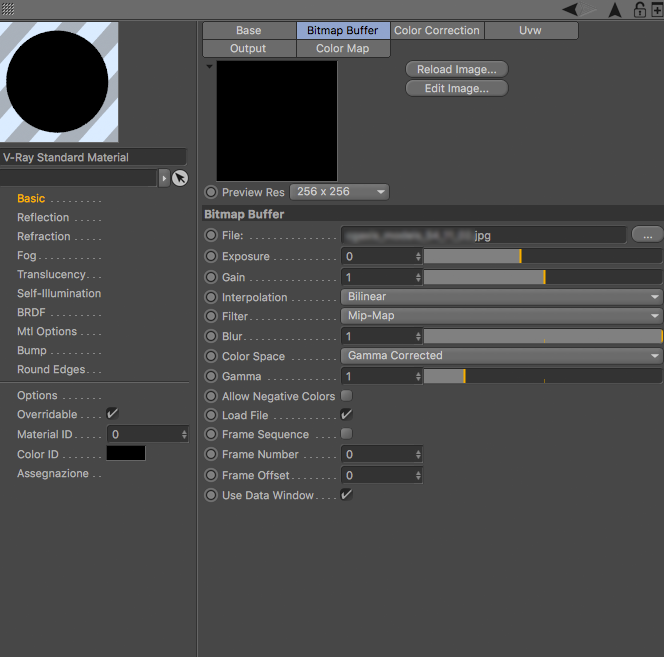Screen dimensions: 664x657
Task: Select the Mtl Options channel
Action: point(47,331)
